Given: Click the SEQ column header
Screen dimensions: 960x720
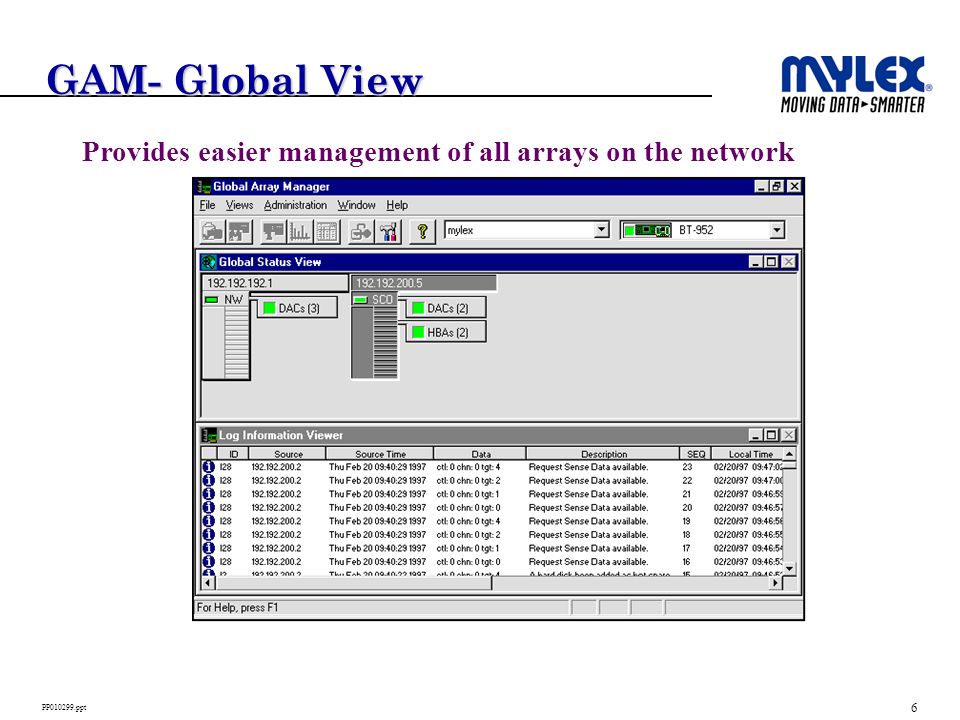Looking at the screenshot, I should (696, 454).
